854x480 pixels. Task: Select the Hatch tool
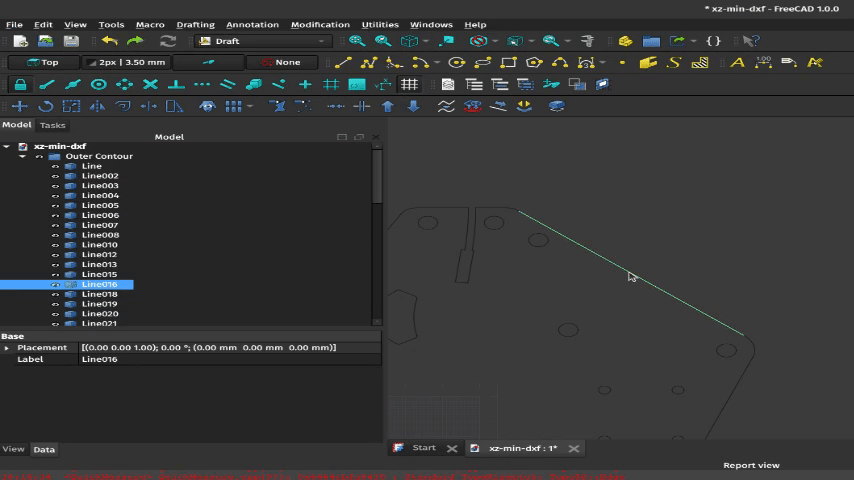tap(700, 63)
